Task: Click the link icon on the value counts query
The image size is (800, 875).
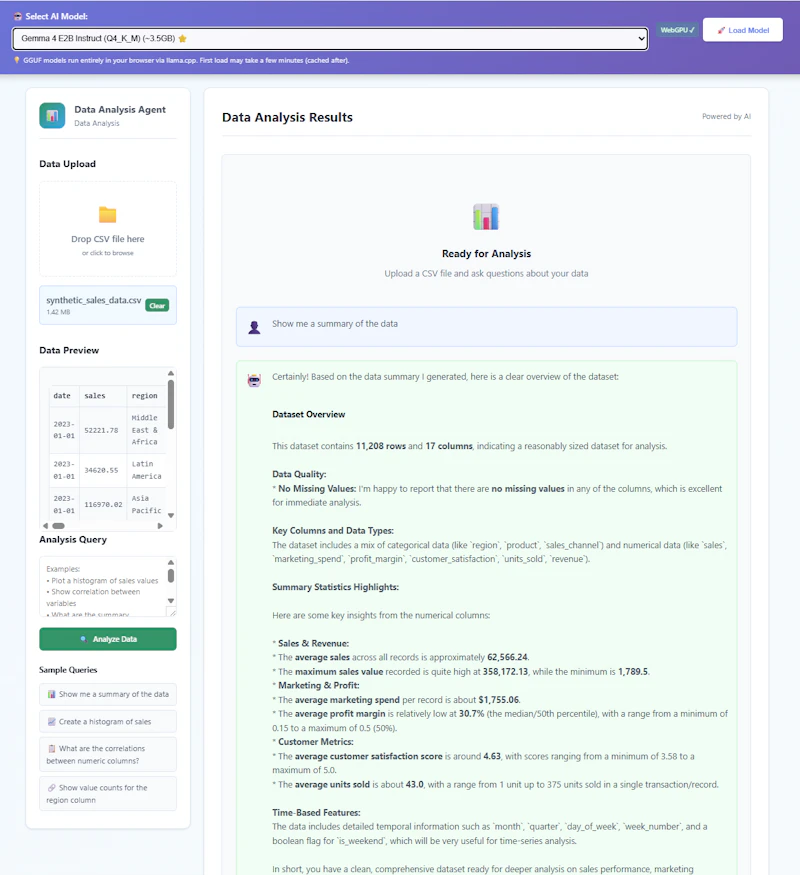Action: coord(51,787)
